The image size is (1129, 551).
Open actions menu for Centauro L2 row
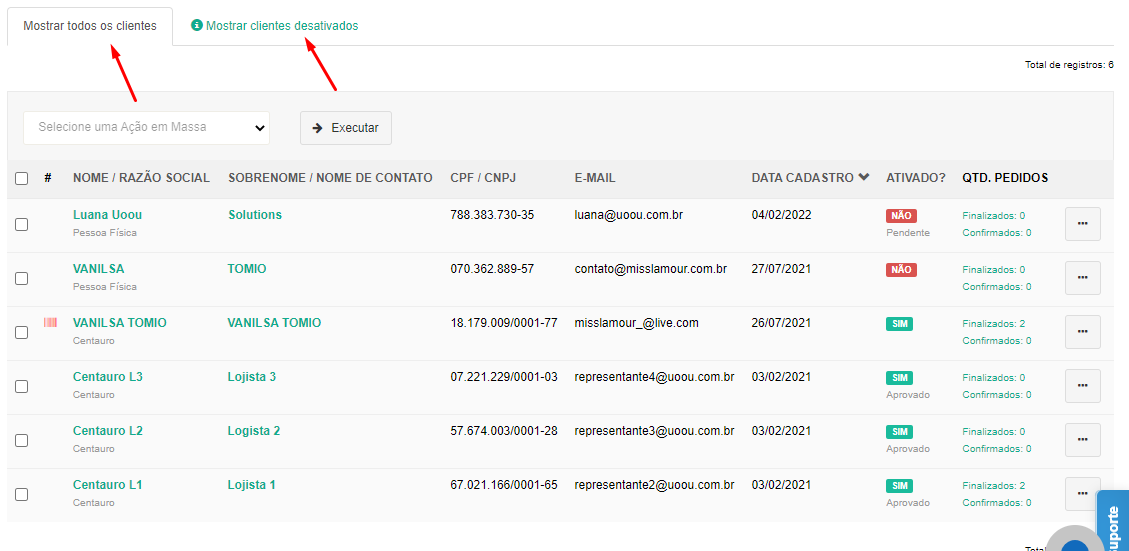coord(1082,440)
